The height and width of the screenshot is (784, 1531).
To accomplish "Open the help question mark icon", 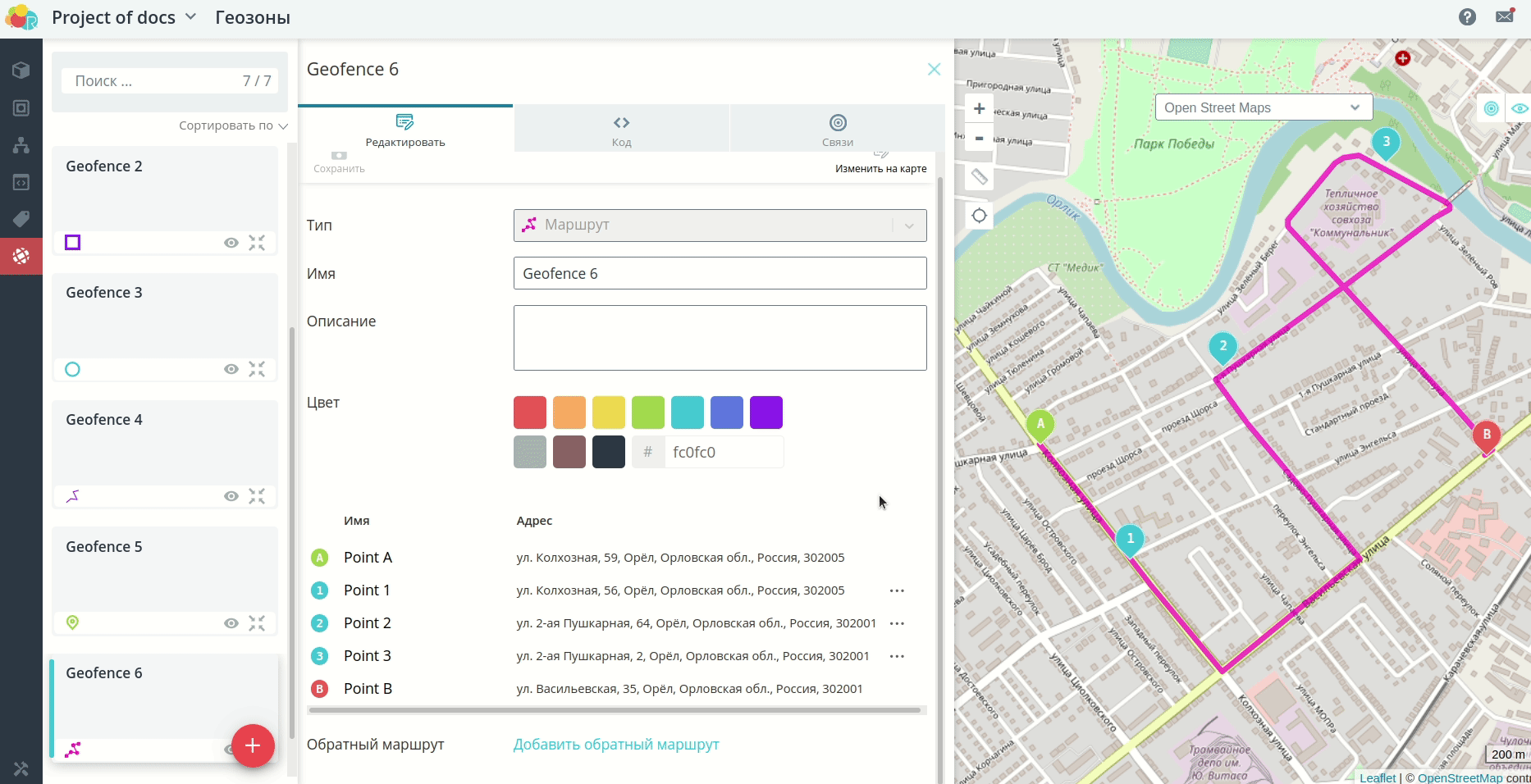I will [x=1467, y=17].
